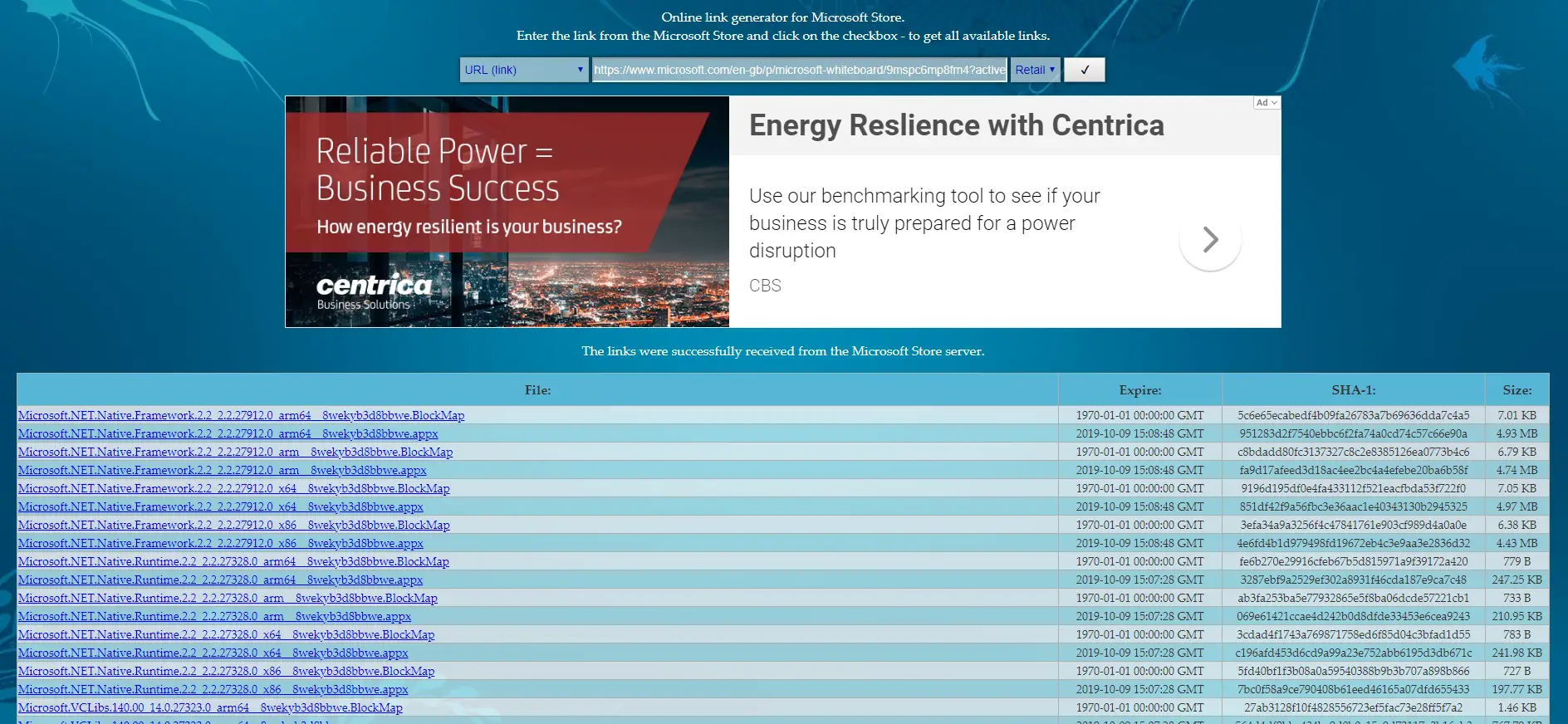Open the Retail ring dropdown
Viewport: 1568px width, 724px height.
(1035, 70)
